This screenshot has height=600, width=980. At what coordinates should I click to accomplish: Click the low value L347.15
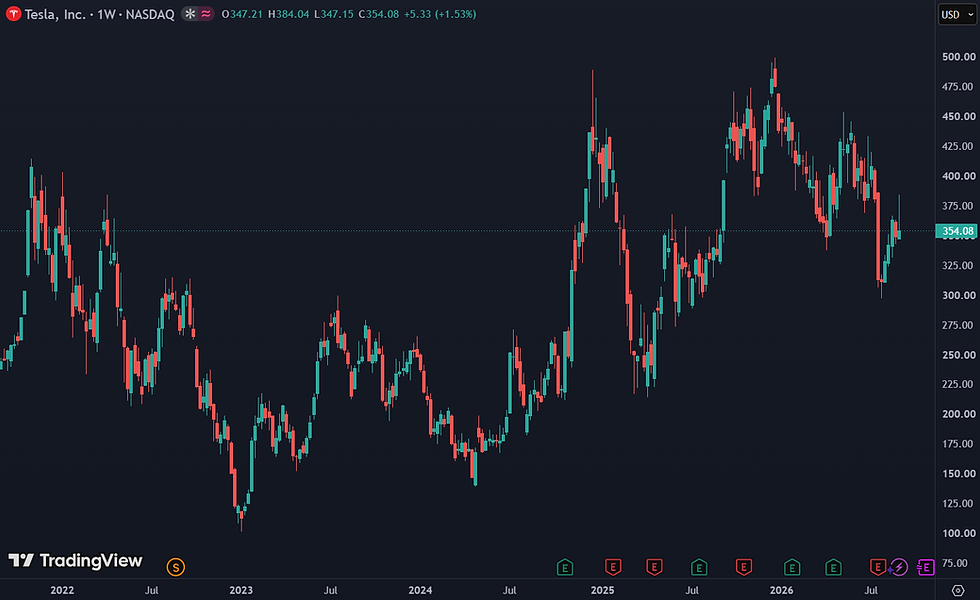334,14
